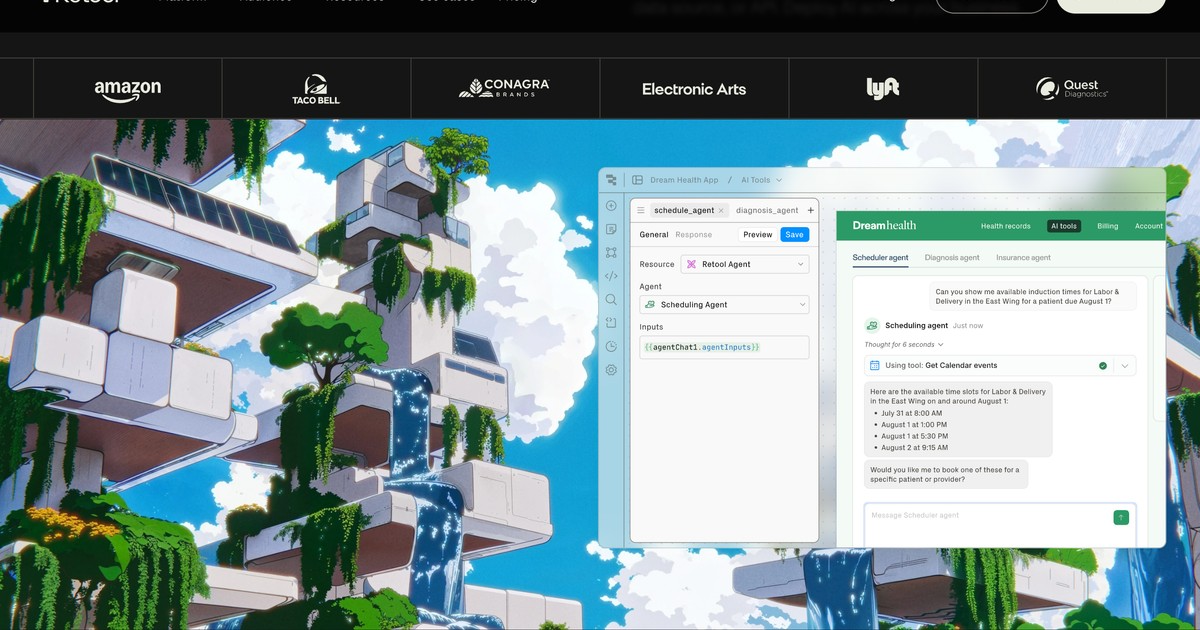Image resolution: width=1200 pixels, height=630 pixels.
Task: Click the Quest Diagnostics logo
Action: pyautogui.click(x=1072, y=89)
